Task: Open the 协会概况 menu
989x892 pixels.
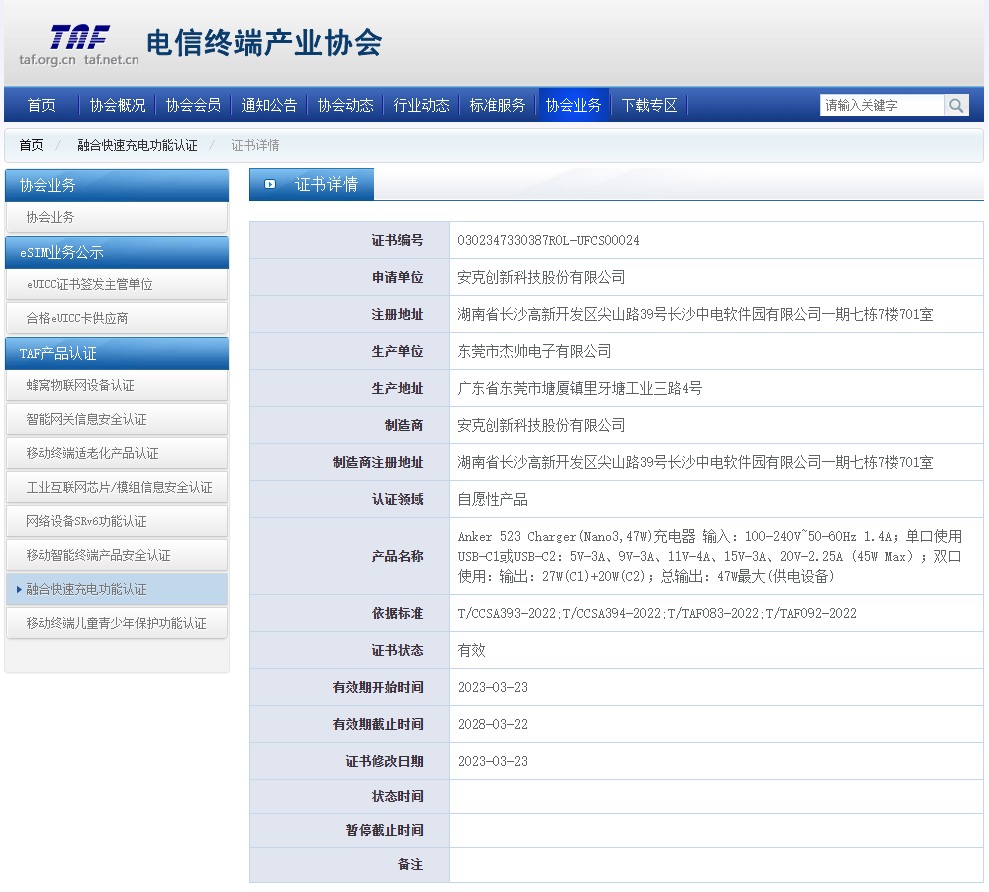Action: 117,105
